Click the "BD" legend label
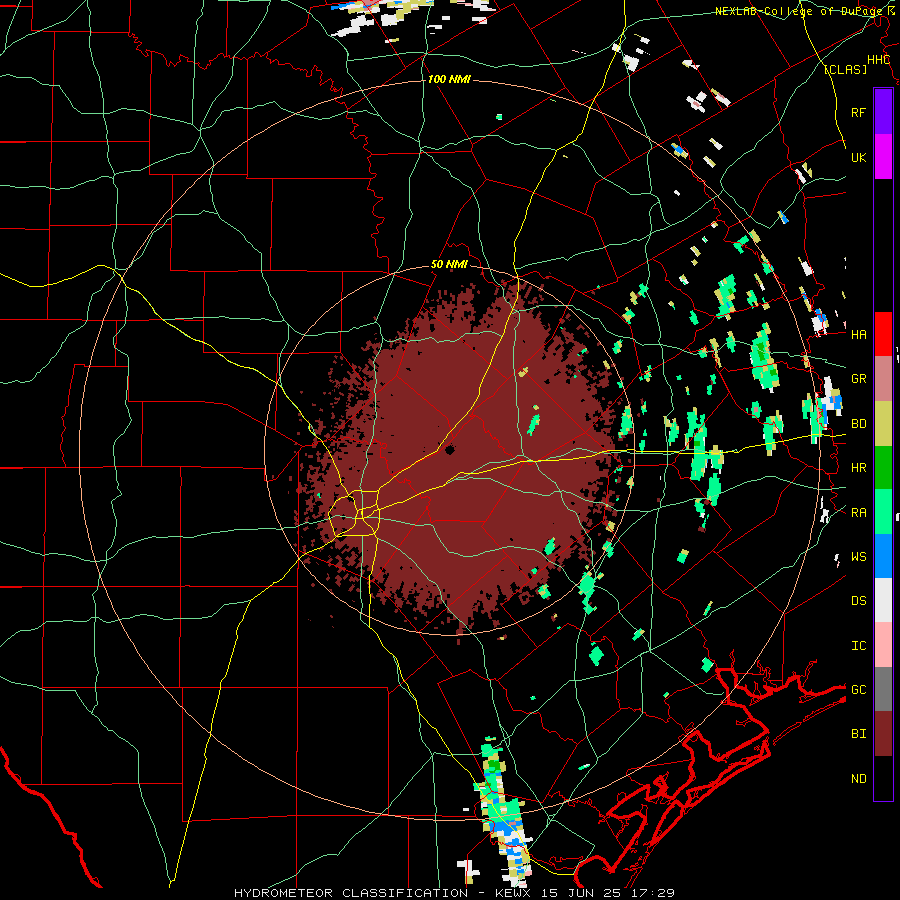This screenshot has height=900, width=900. point(858,424)
